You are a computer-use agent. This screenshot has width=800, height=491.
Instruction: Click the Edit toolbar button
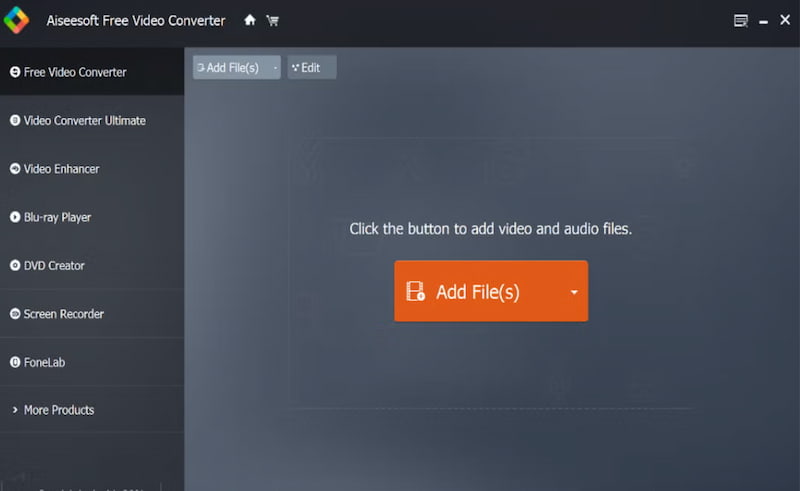click(312, 67)
